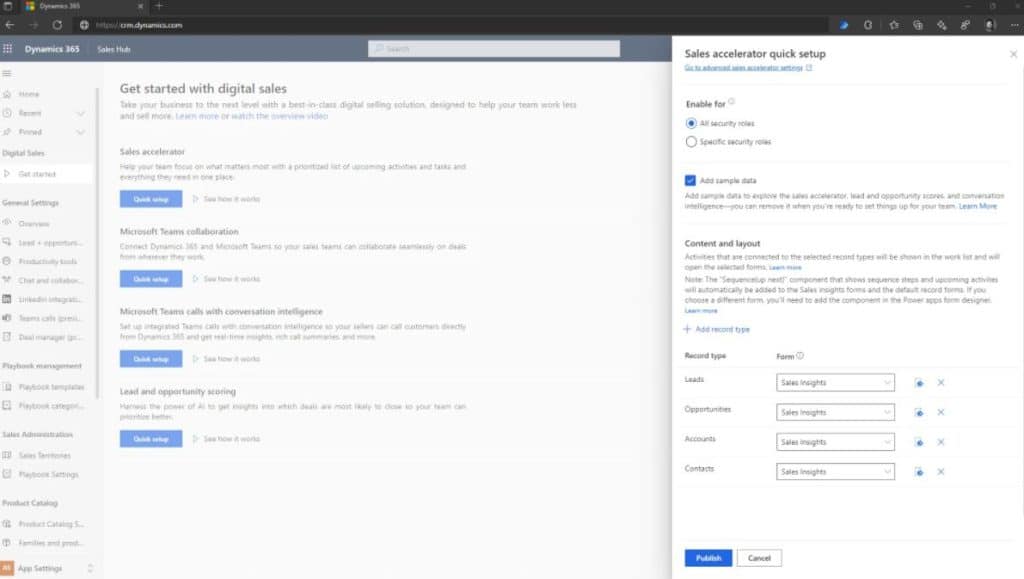The image size is (1024, 579).
Task: Switch to the Dynamics 365 browser tab
Action: (x=84, y=7)
